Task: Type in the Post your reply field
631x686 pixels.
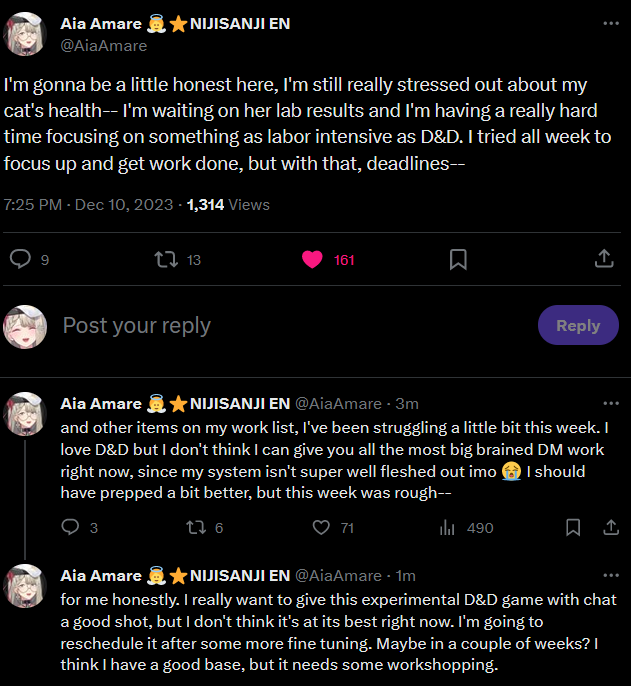Action: click(x=290, y=325)
